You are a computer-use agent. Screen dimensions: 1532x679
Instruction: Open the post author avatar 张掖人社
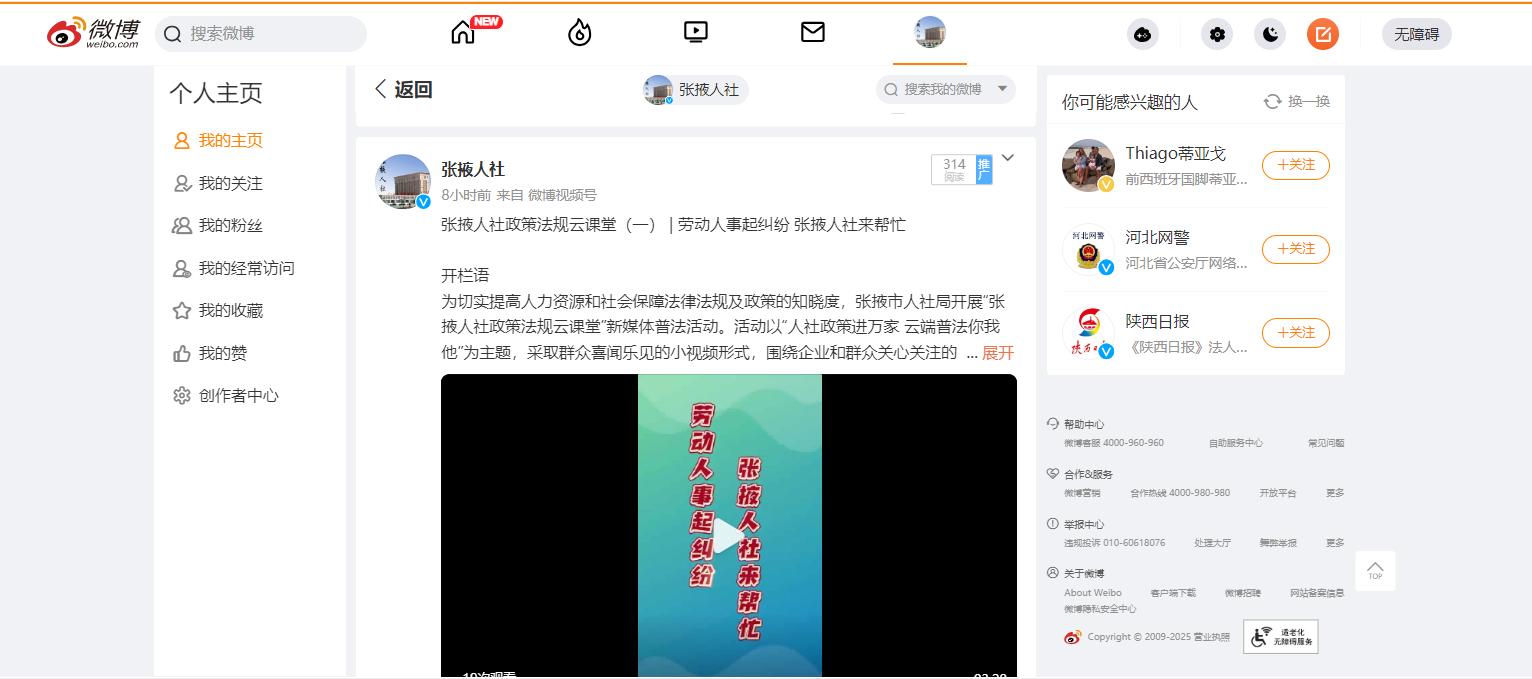pyautogui.click(x=403, y=182)
